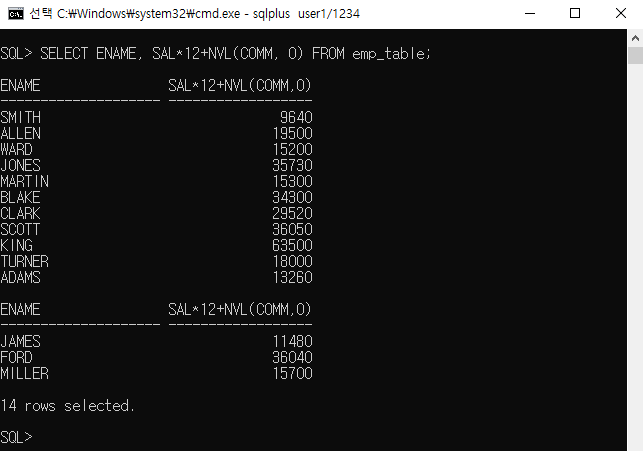The image size is (643, 451).
Task: Click the '14 rows selected.' message
Action: [x=67, y=406]
